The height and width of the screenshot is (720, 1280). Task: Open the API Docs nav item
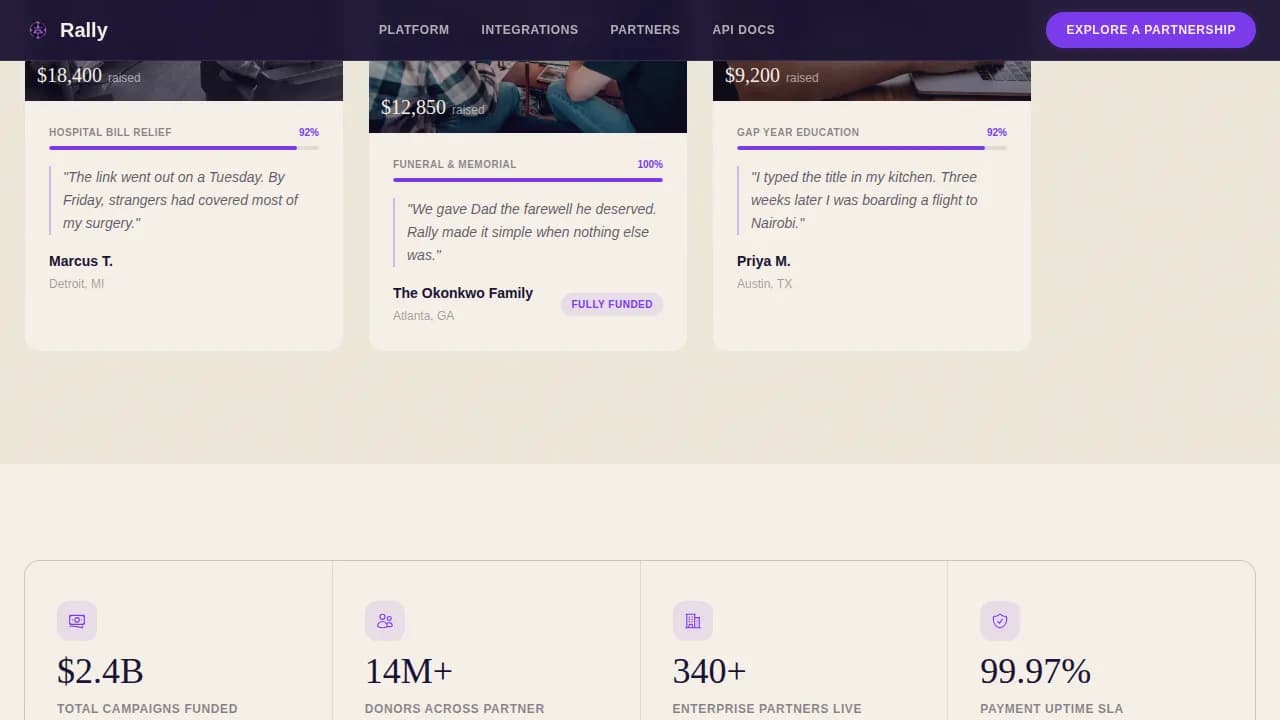click(743, 30)
